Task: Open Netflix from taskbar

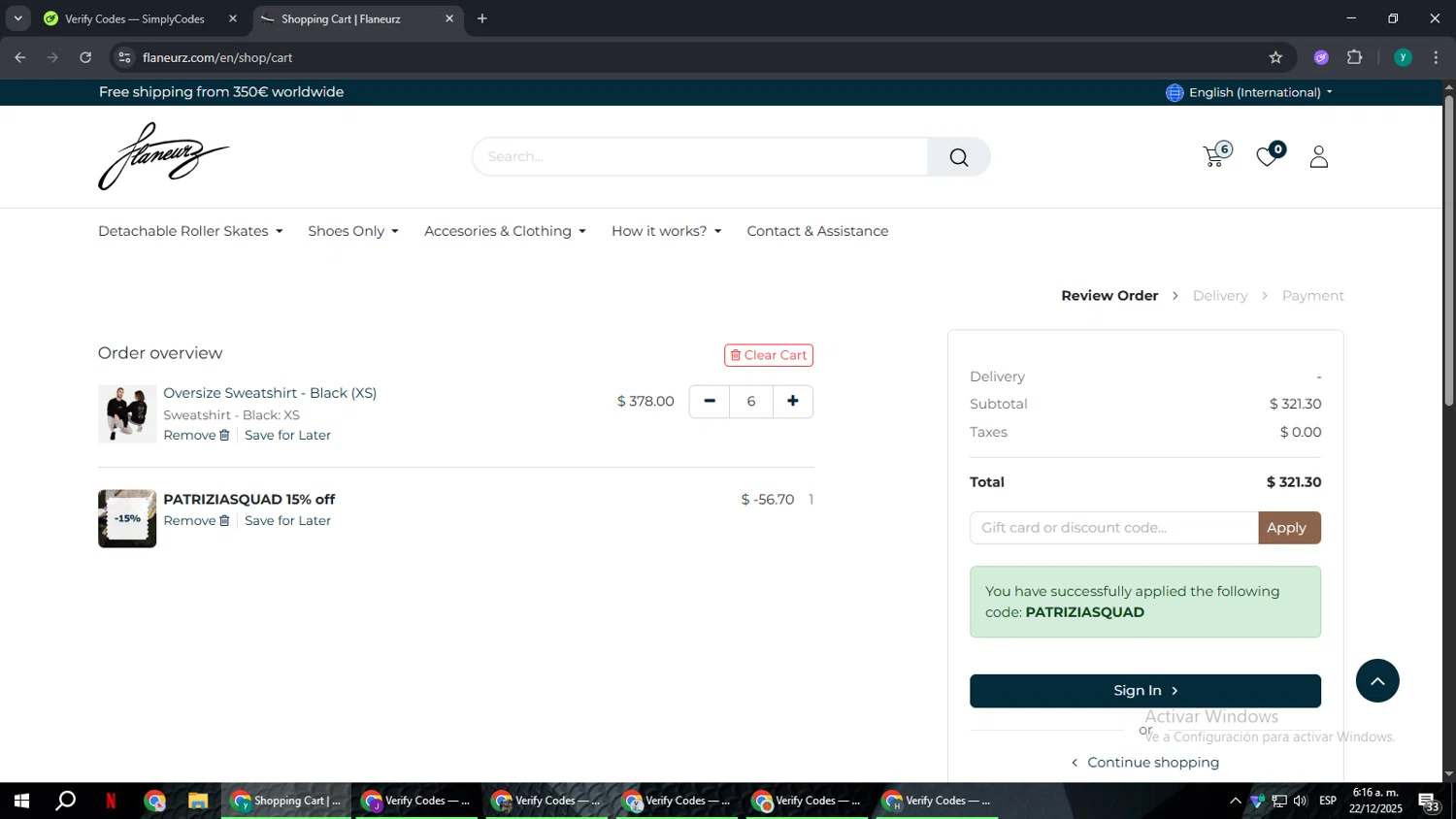Action: (111, 801)
